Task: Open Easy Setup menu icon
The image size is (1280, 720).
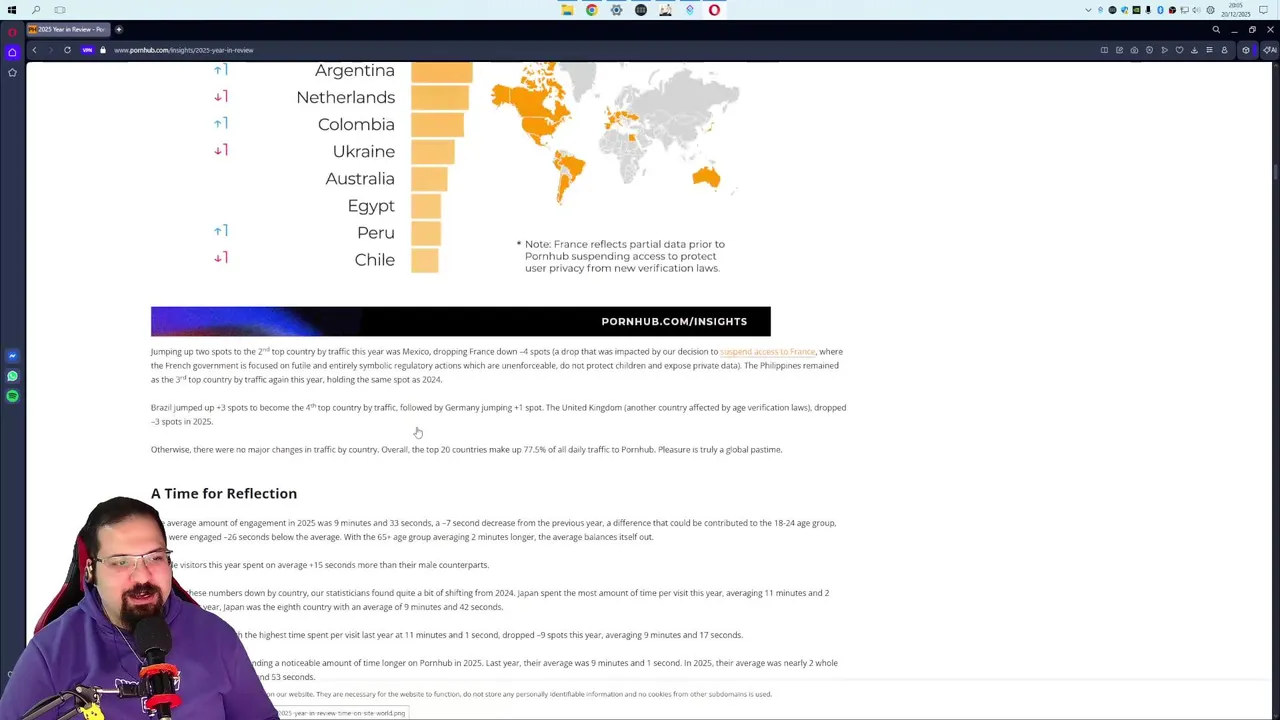Action: pyautogui.click(x=1209, y=50)
